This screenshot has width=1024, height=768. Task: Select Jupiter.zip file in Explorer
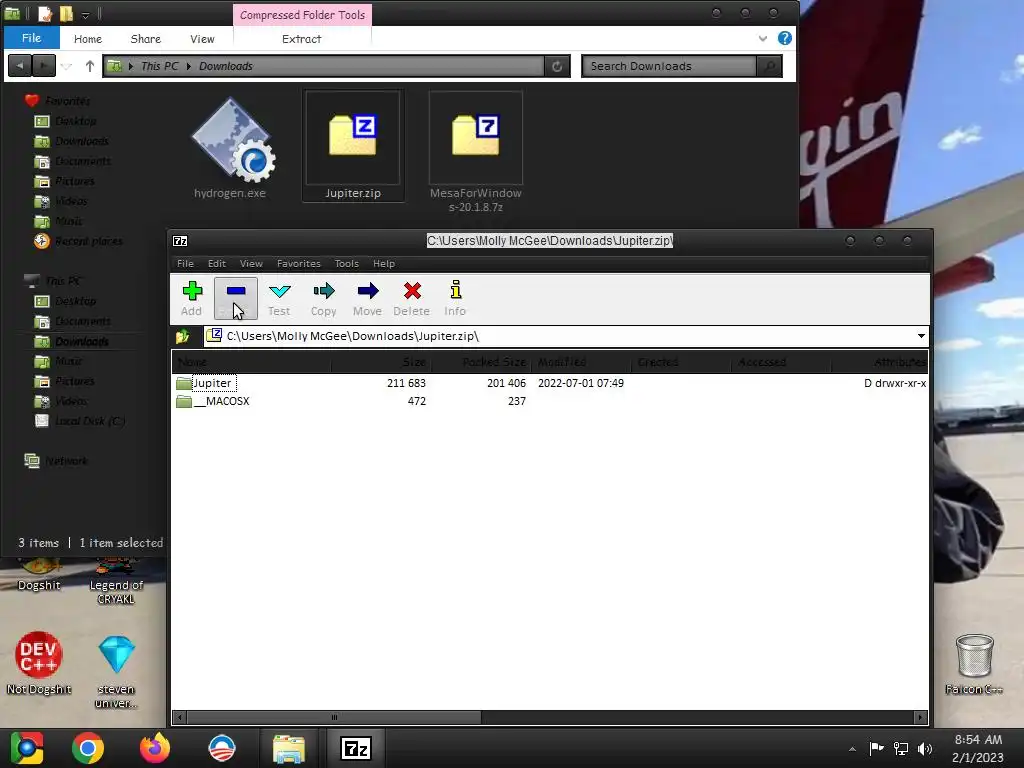[x=353, y=146]
